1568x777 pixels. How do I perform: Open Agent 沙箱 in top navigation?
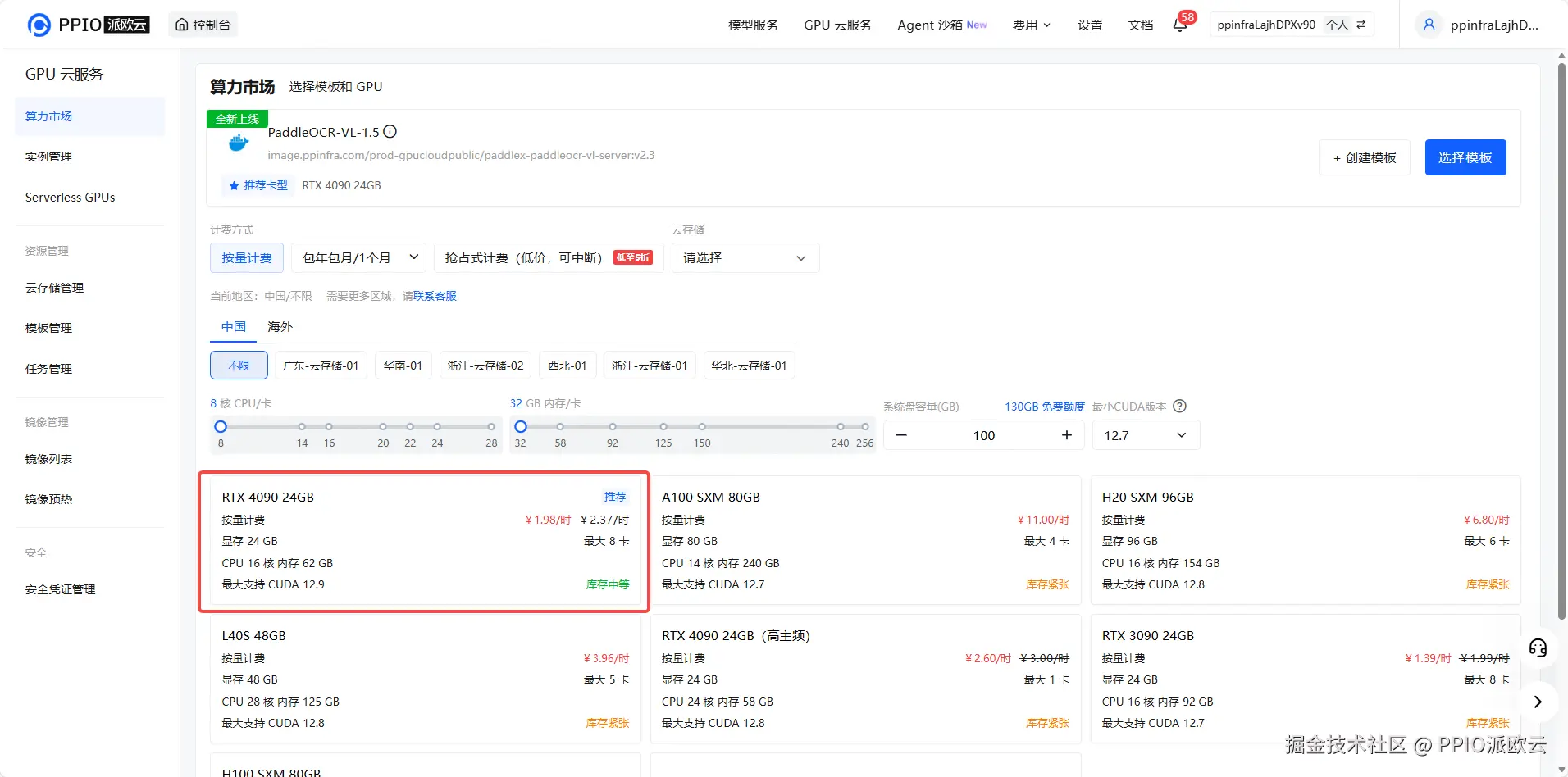tap(941, 25)
